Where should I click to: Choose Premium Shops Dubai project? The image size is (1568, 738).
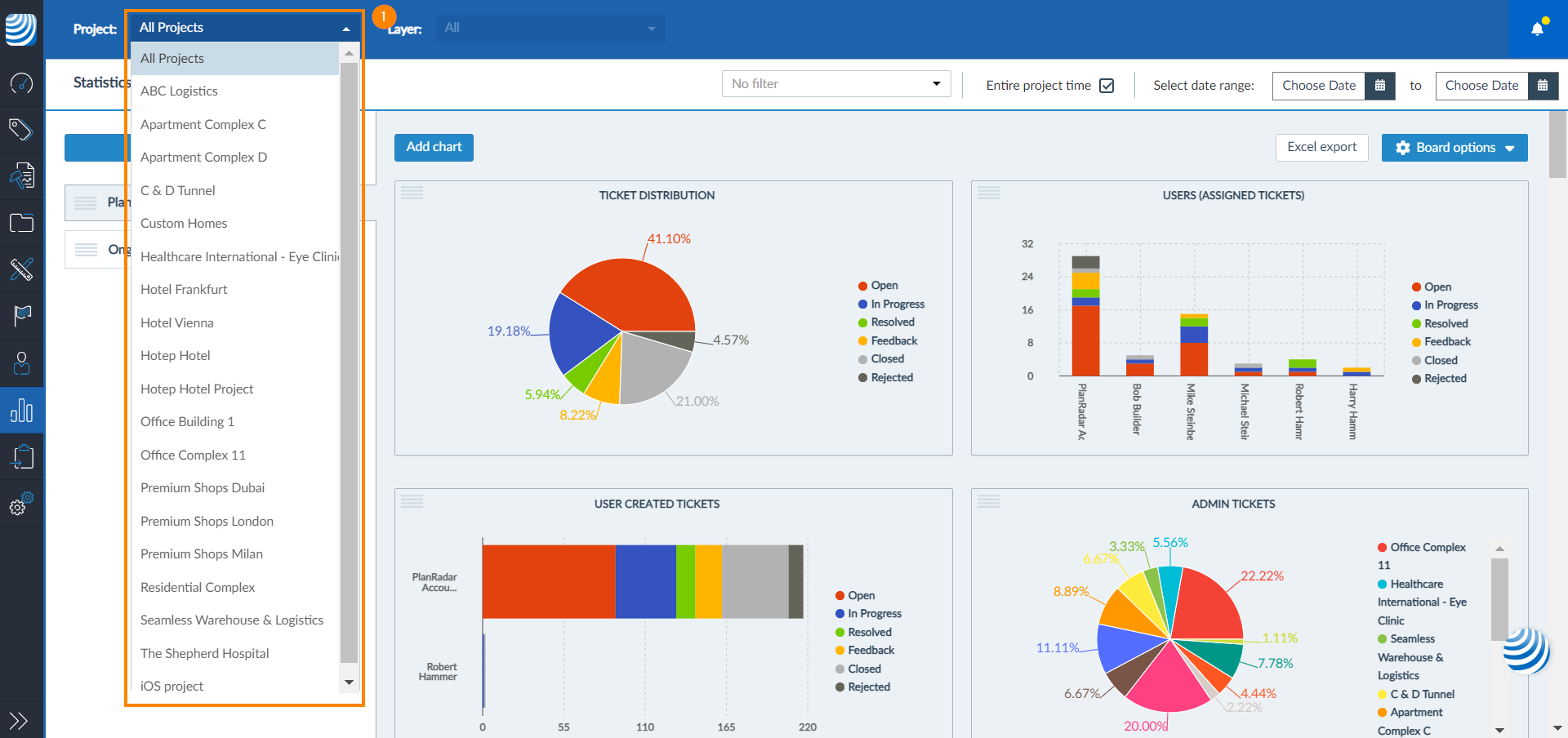(x=203, y=488)
